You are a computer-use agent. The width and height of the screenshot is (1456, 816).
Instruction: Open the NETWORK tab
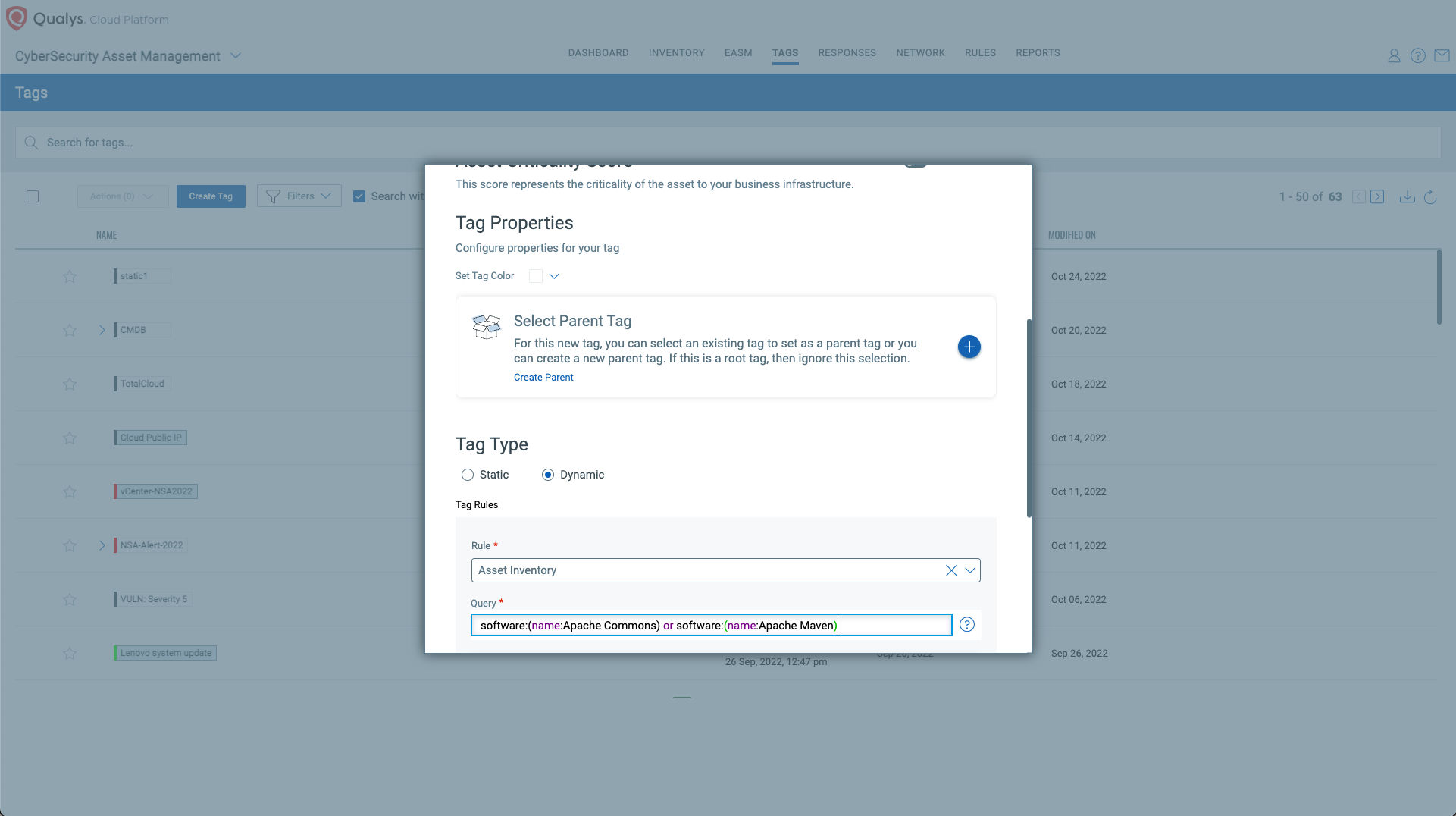[x=920, y=53]
